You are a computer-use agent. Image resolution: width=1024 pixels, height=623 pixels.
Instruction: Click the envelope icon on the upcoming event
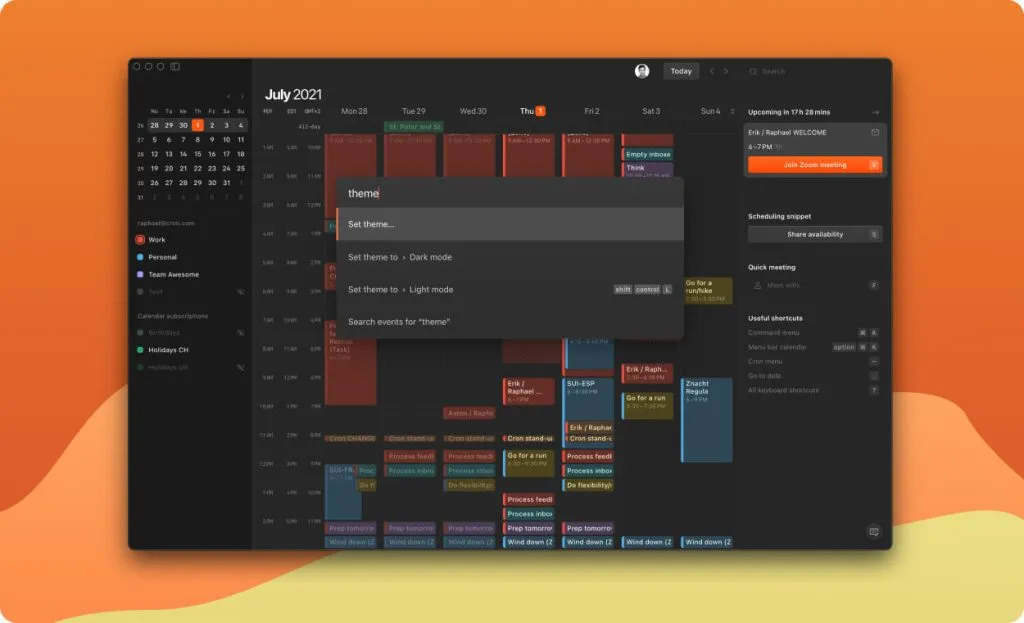875,132
